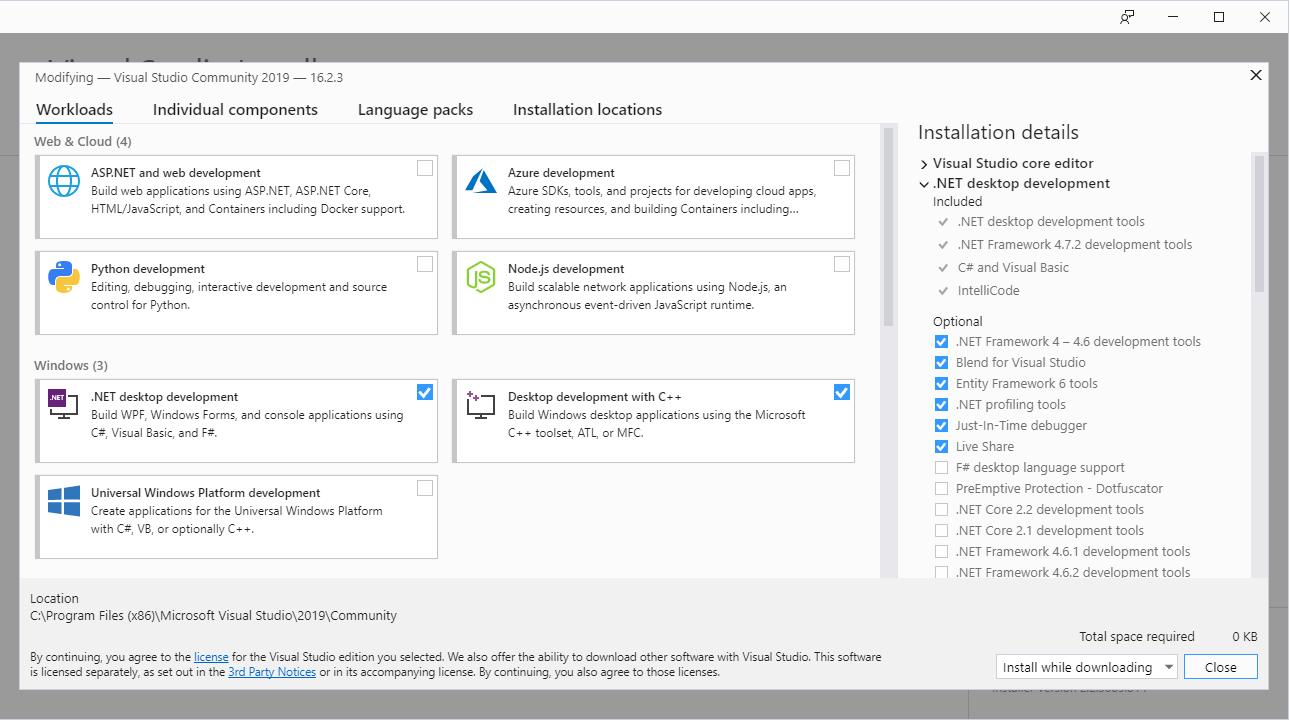
Task: Click the Python development snake icon
Action: coord(64,277)
